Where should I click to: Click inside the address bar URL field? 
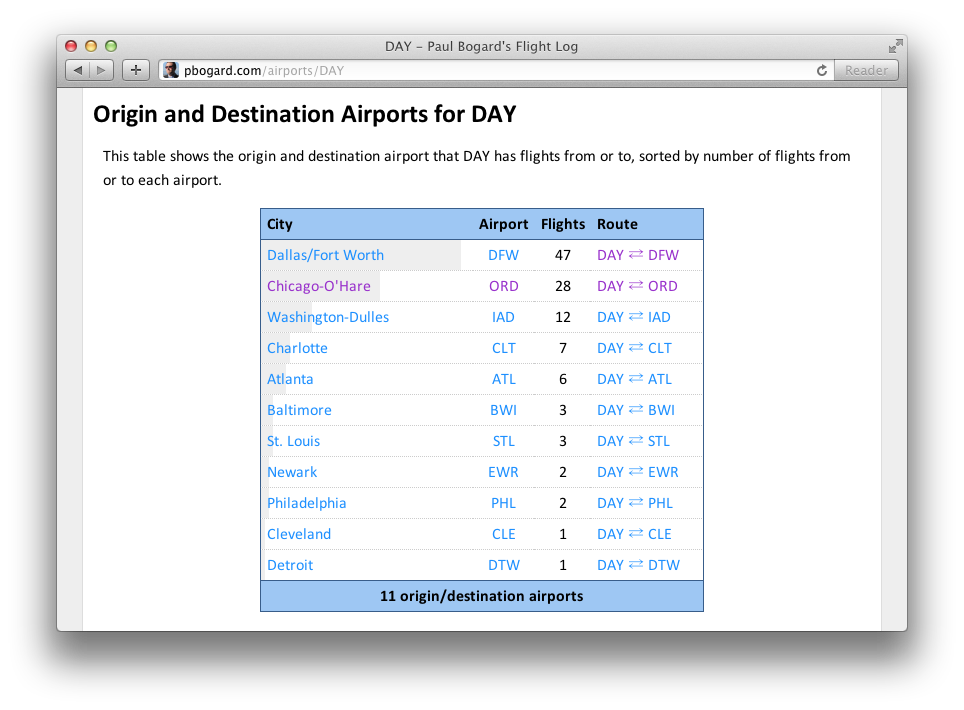pyautogui.click(x=450, y=70)
